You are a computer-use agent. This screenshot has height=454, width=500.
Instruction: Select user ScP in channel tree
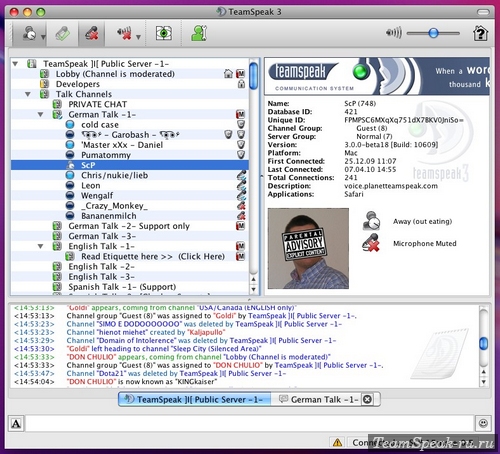[x=130, y=165]
